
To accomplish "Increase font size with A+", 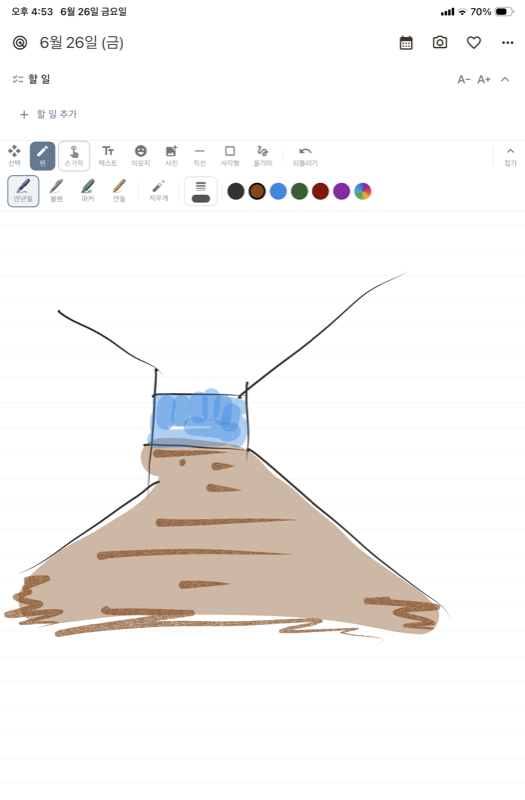I will pos(484,80).
